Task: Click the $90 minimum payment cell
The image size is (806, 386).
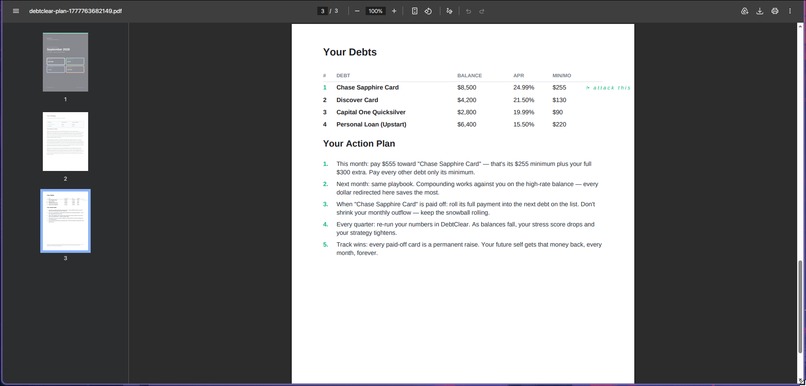Action: tap(558, 112)
